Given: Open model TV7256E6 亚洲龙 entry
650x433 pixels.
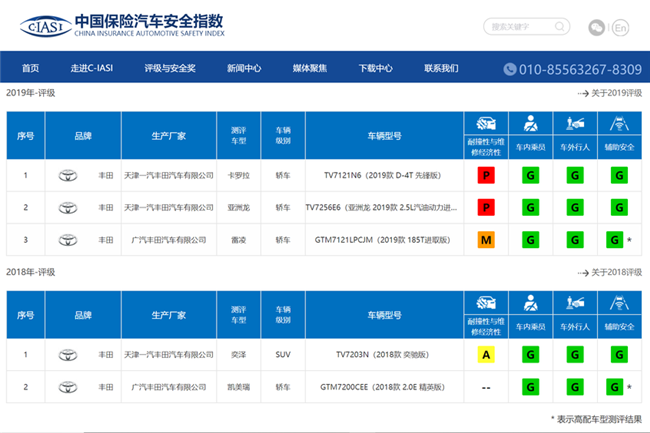Looking at the screenshot, I should pyautogui.click(x=381, y=207).
